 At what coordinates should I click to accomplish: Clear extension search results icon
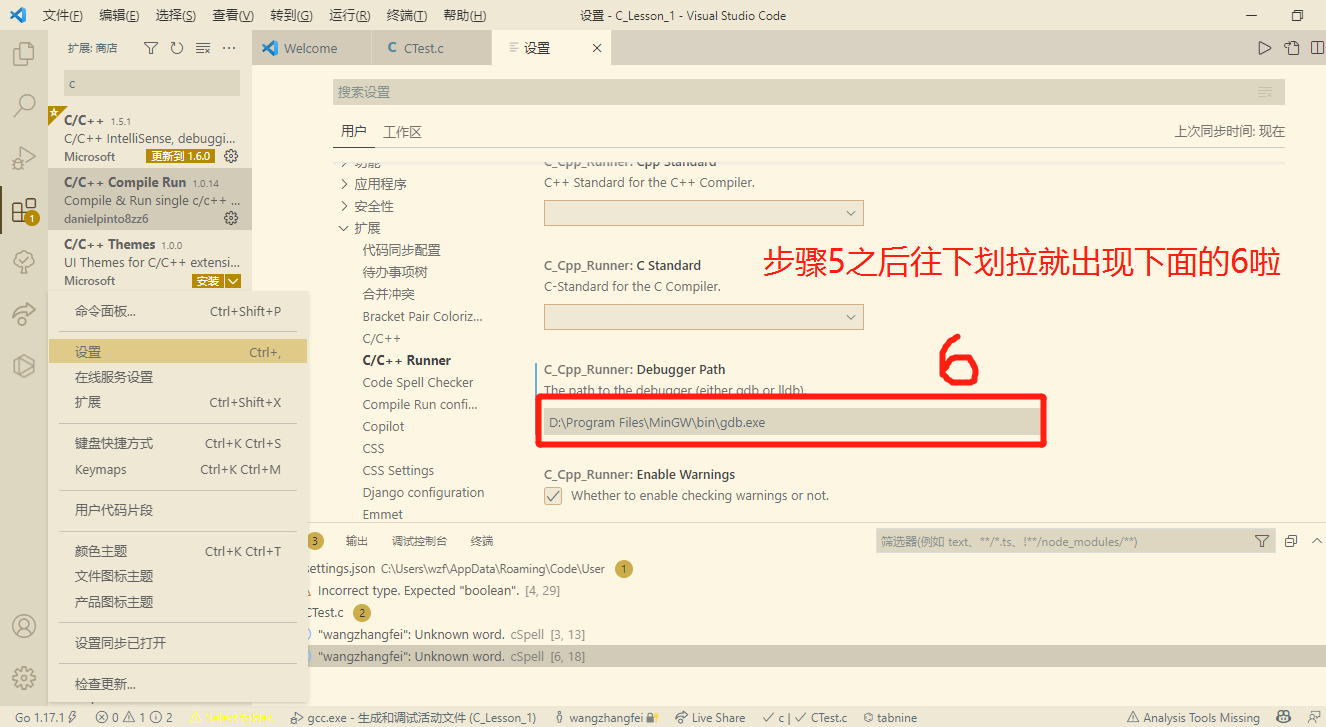click(x=203, y=48)
